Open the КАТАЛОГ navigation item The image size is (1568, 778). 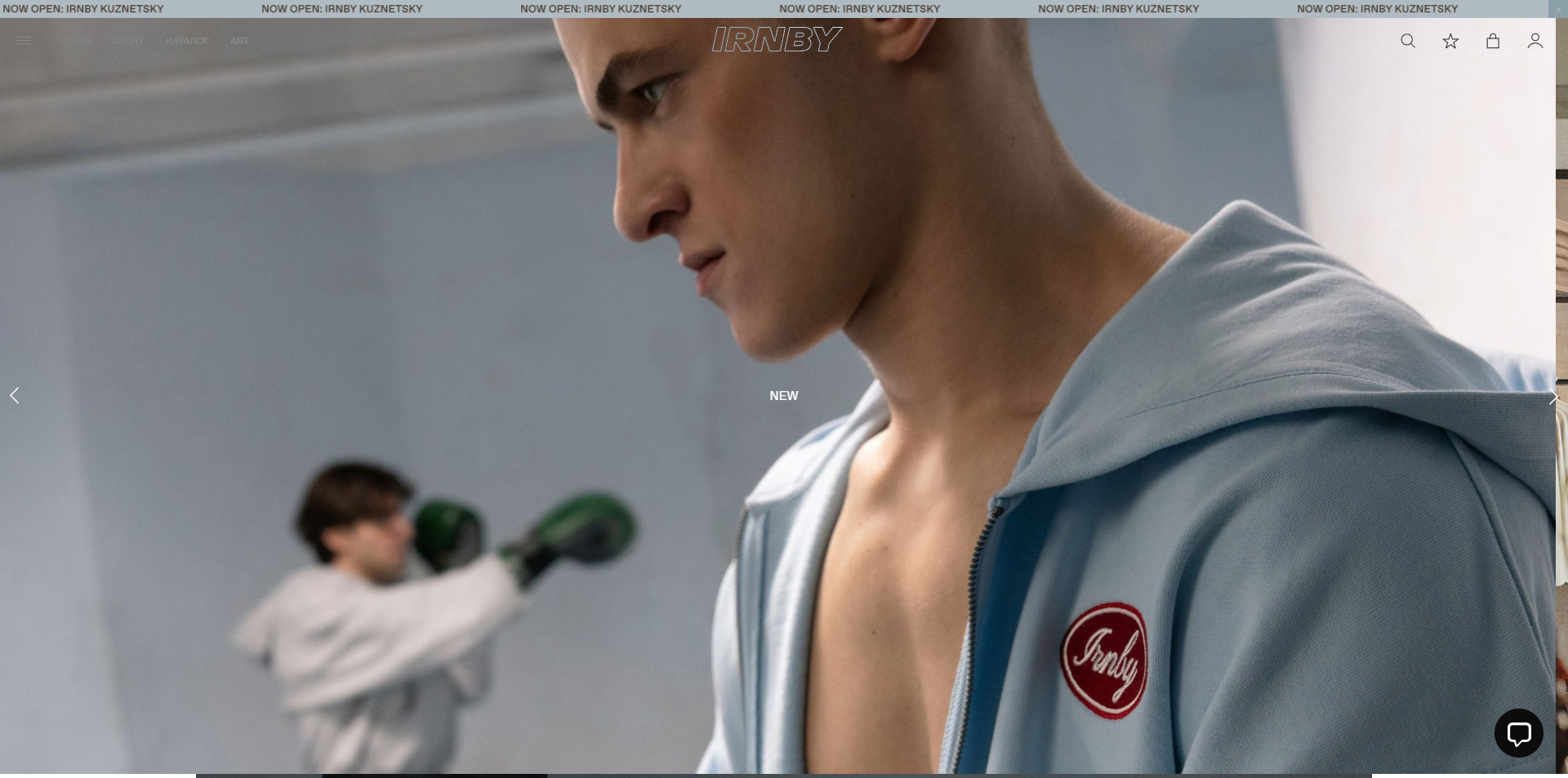187,41
